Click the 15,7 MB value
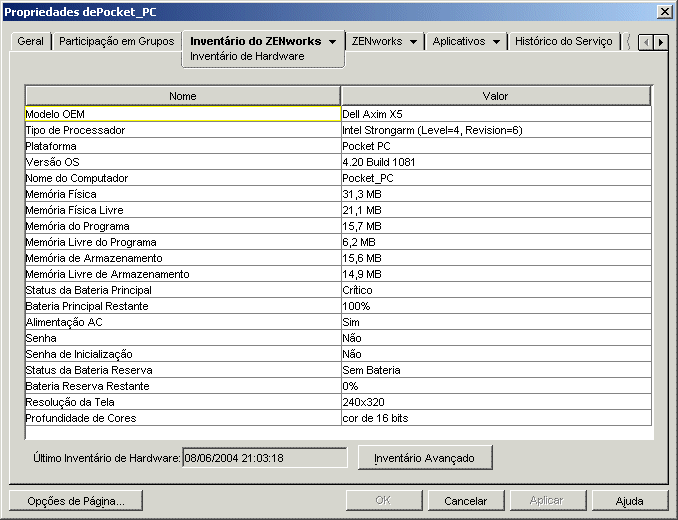678x520 pixels. [496, 226]
